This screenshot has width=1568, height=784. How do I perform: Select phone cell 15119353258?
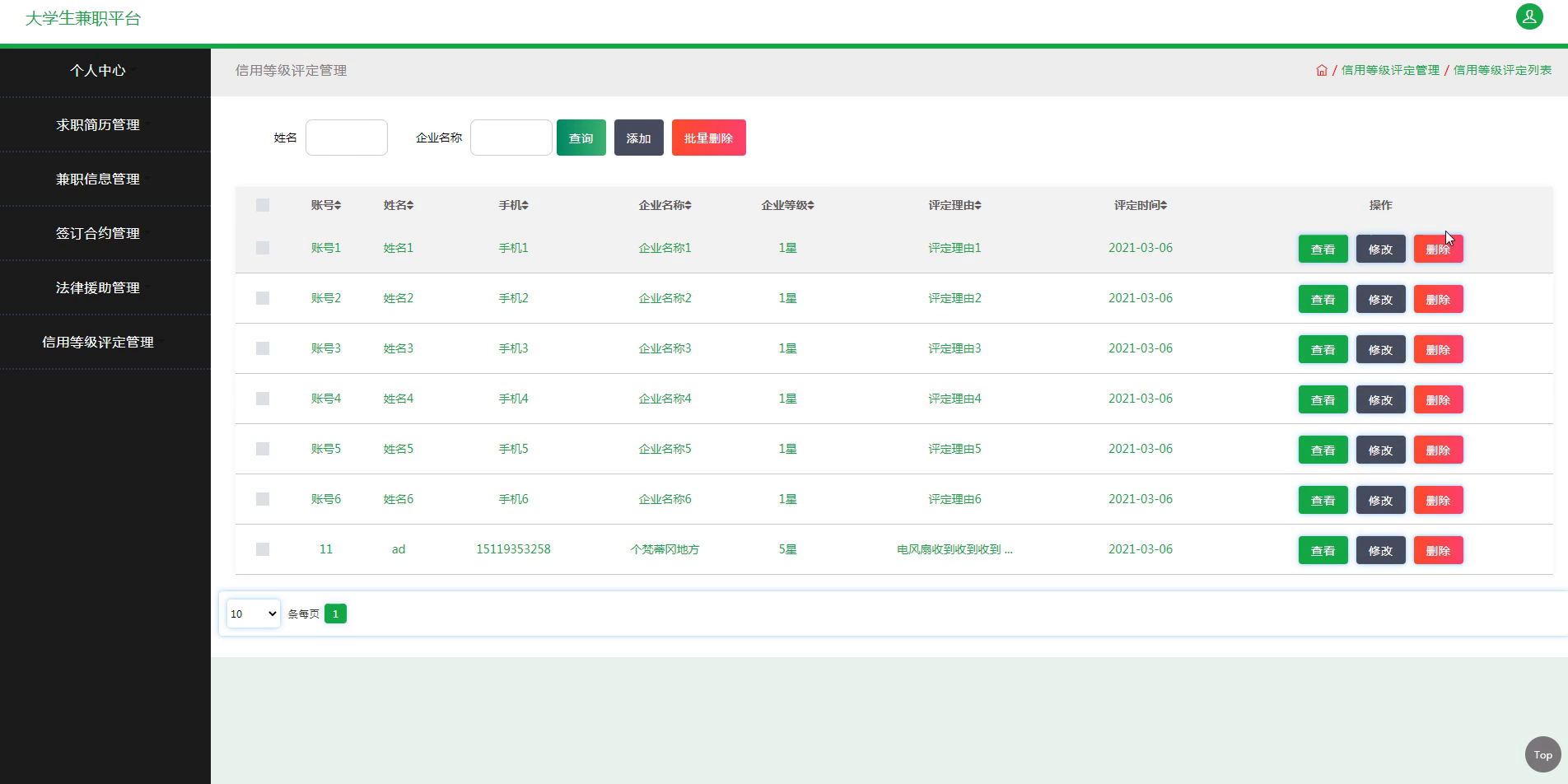(x=513, y=549)
